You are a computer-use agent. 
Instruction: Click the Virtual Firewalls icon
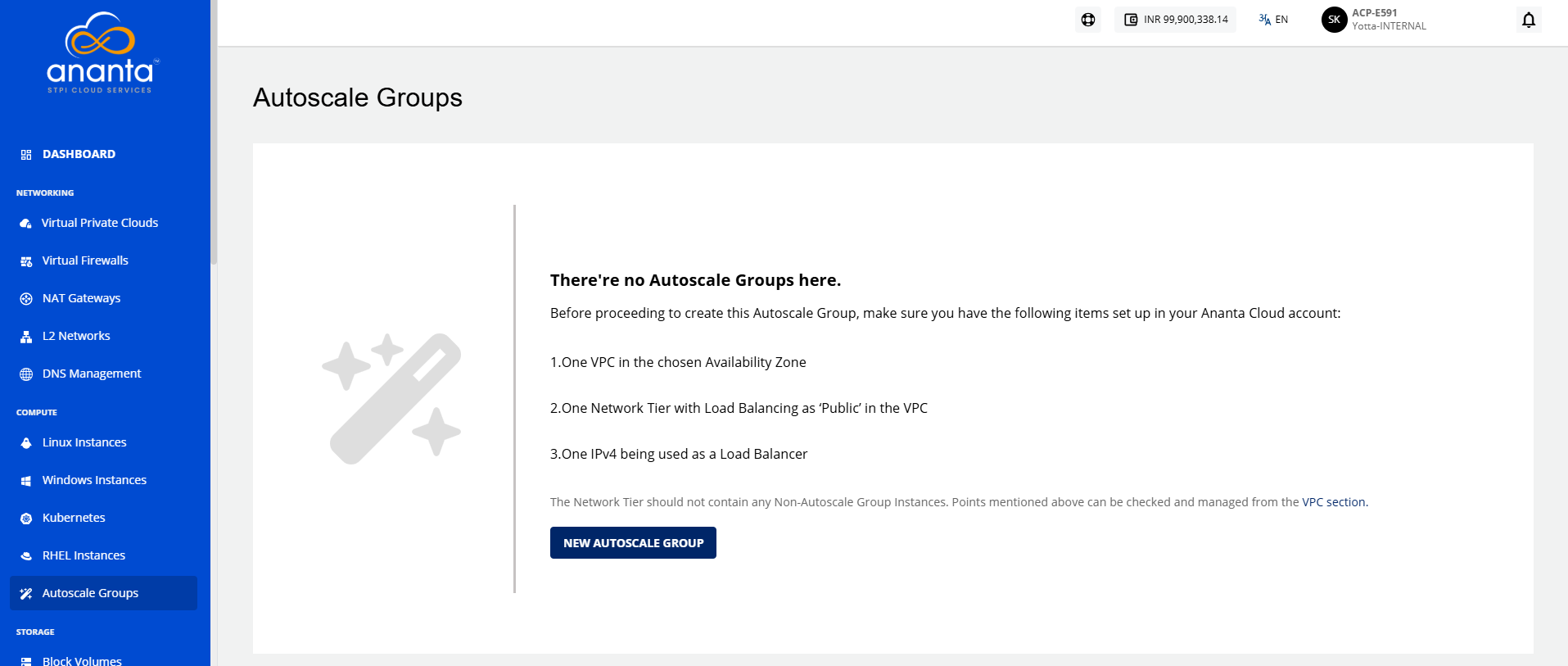[26, 261]
